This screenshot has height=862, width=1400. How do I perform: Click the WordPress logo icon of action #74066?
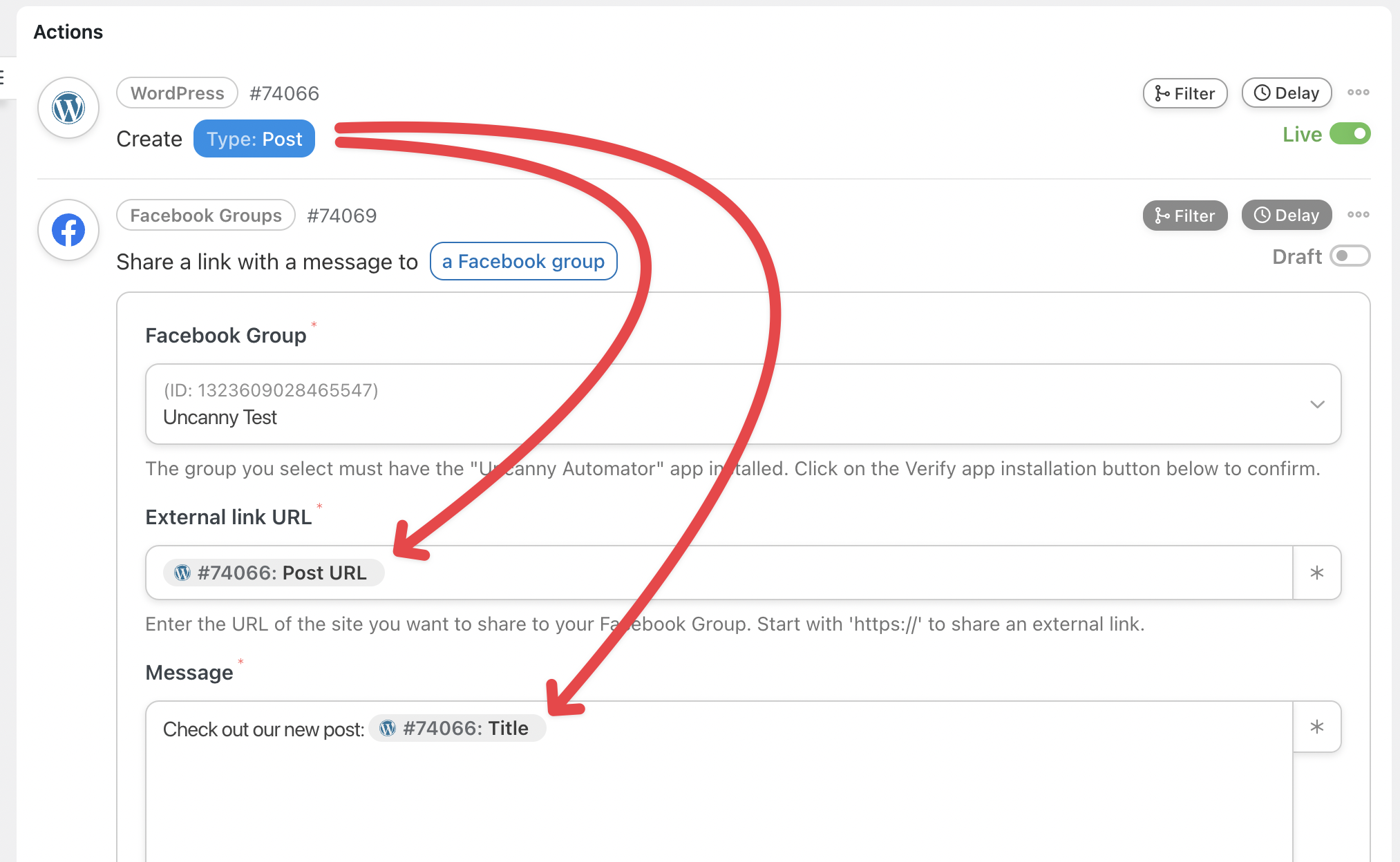68,108
